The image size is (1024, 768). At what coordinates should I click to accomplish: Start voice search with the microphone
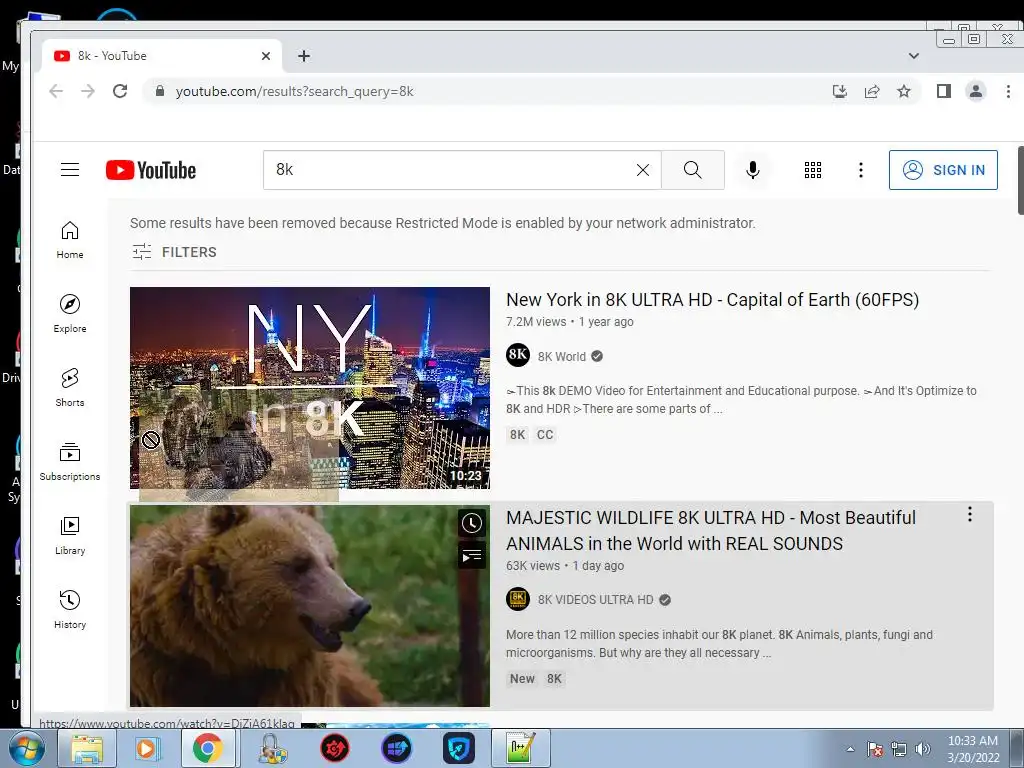752,170
